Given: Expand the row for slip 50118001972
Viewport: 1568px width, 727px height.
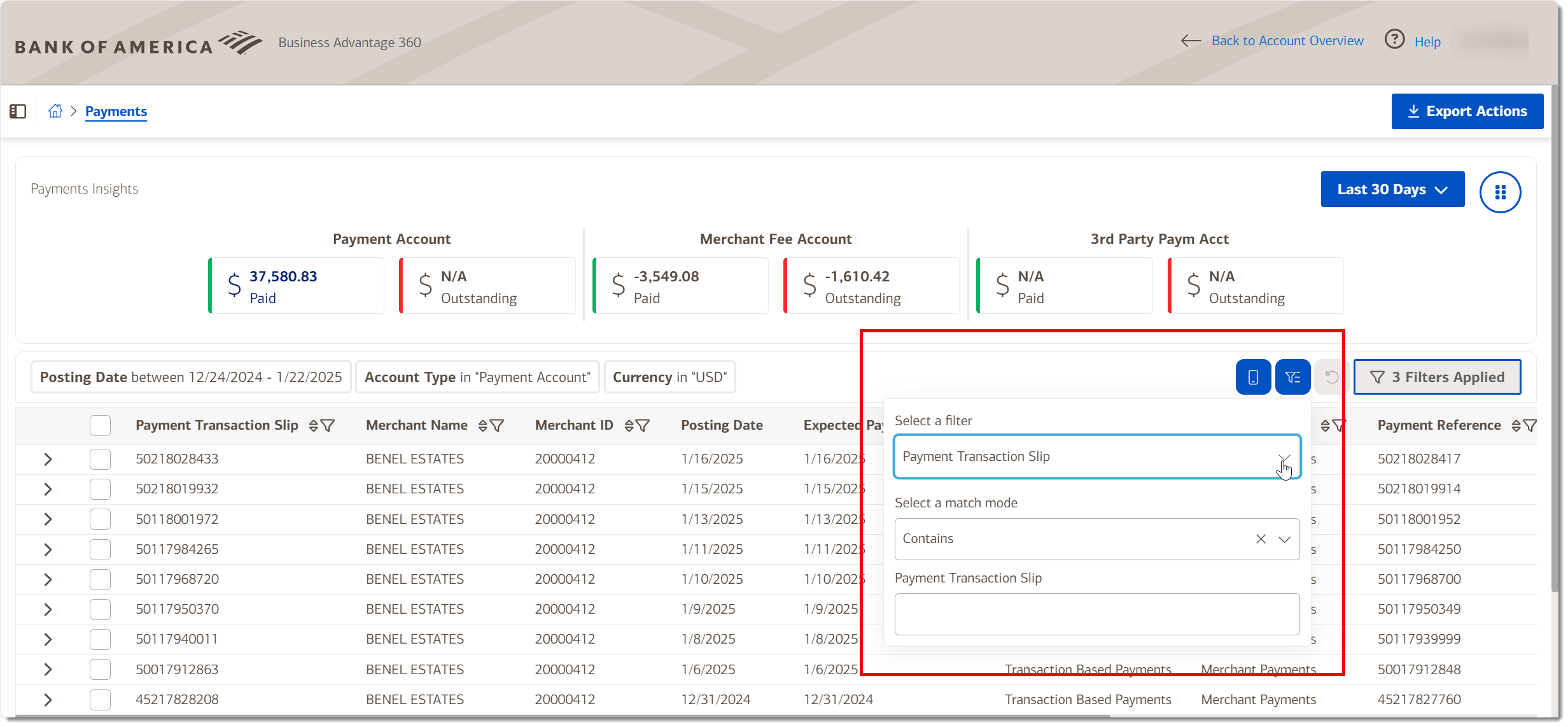Looking at the screenshot, I should tap(48, 519).
